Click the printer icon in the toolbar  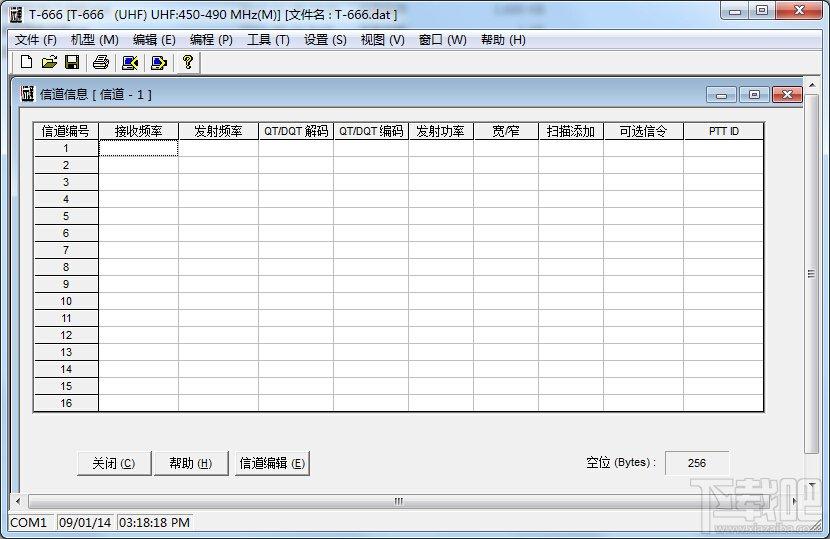[101, 62]
